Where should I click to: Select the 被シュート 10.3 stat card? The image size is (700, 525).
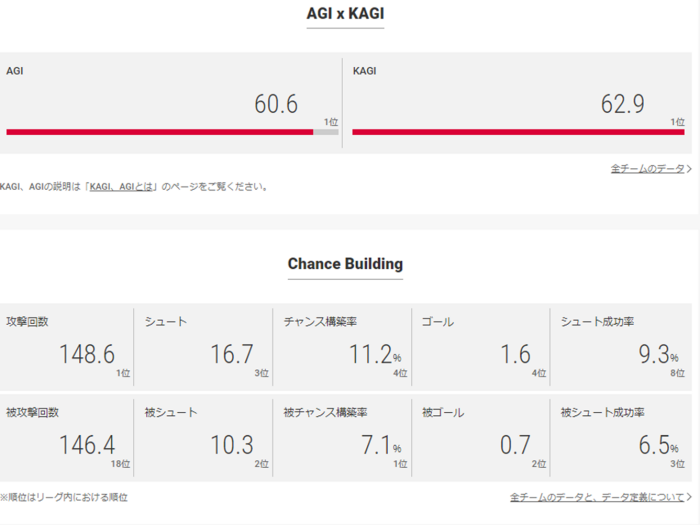click(204, 437)
